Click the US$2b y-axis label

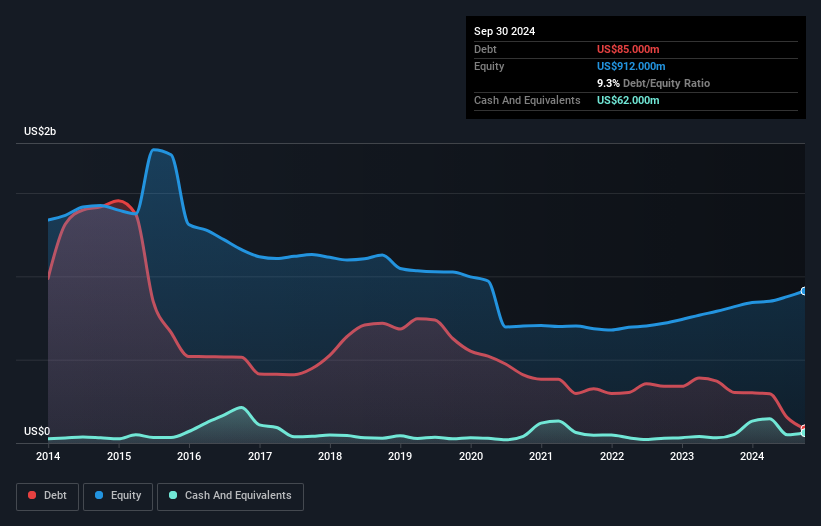click(x=40, y=131)
